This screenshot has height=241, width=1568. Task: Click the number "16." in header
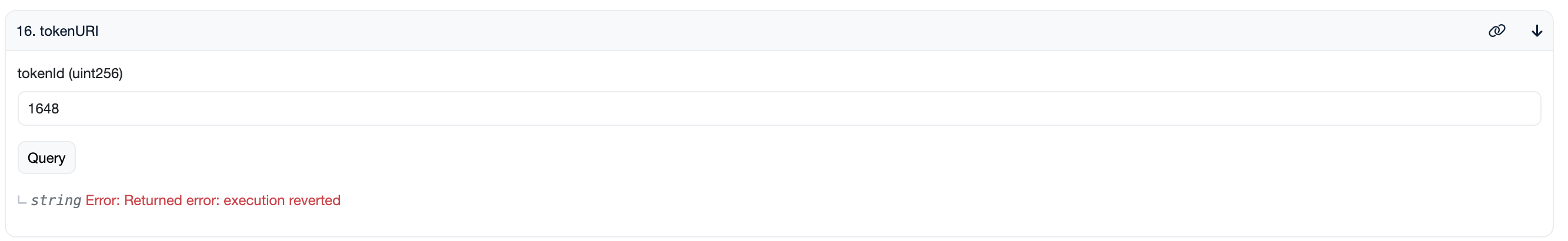coord(25,31)
